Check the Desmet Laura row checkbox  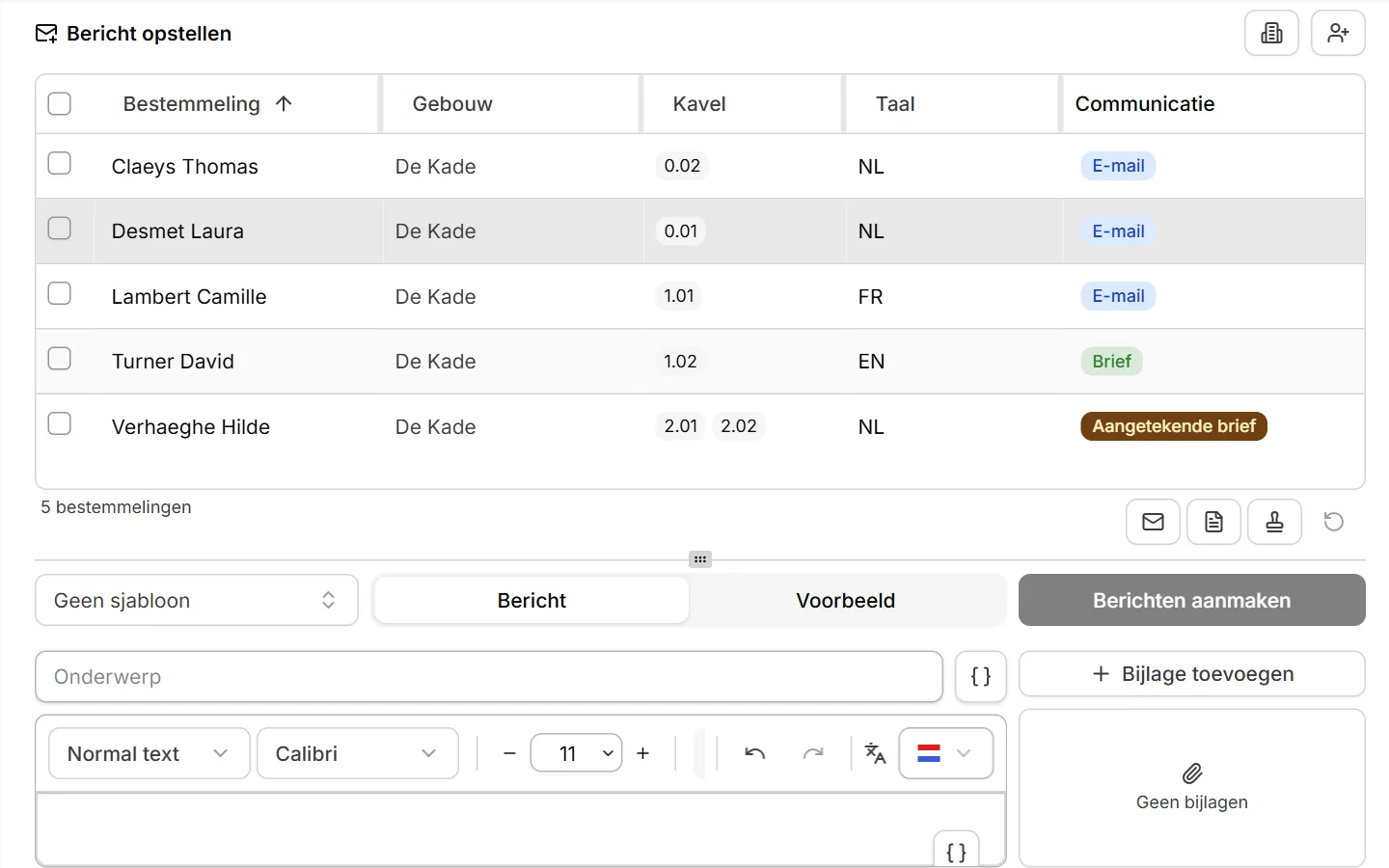click(60, 228)
